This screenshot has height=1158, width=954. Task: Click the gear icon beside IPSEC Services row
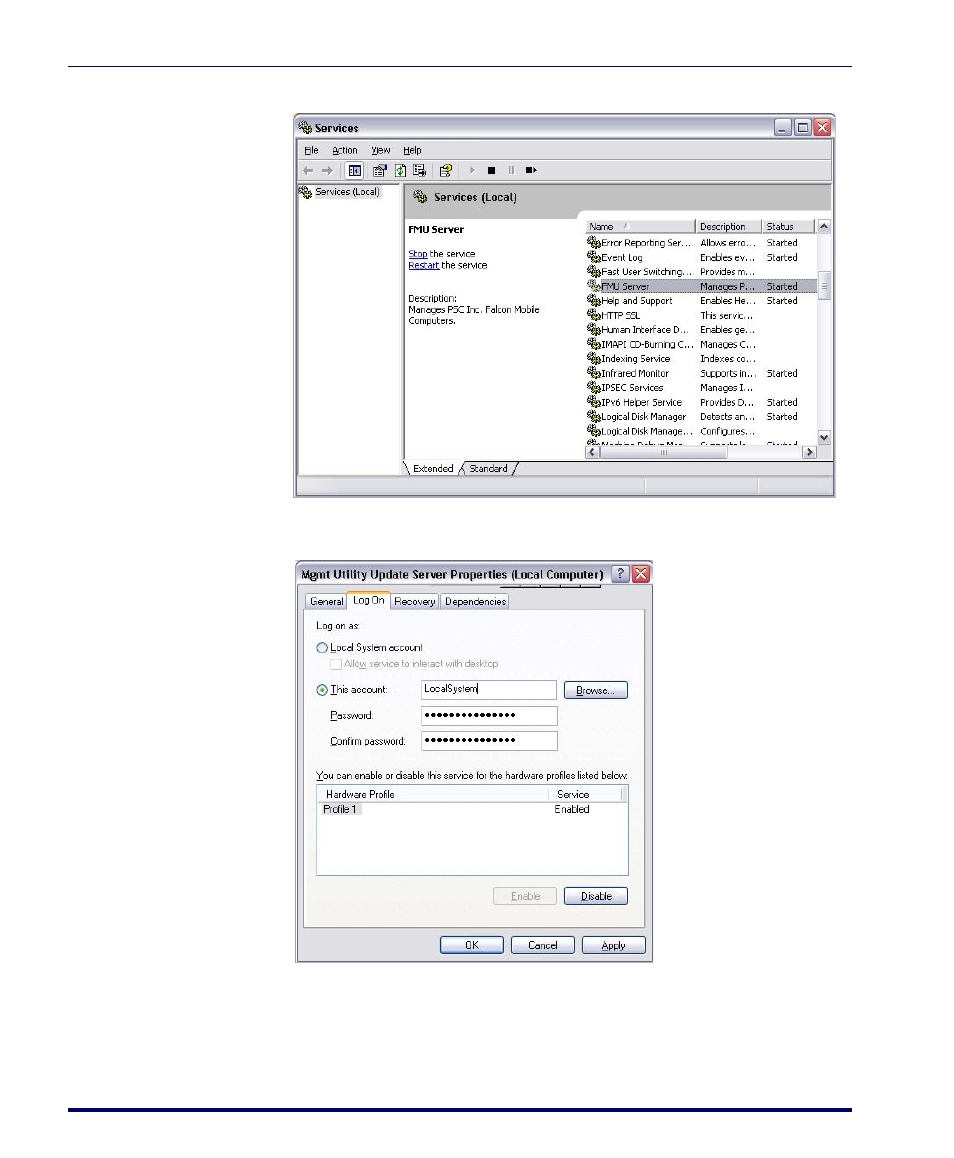[594, 387]
